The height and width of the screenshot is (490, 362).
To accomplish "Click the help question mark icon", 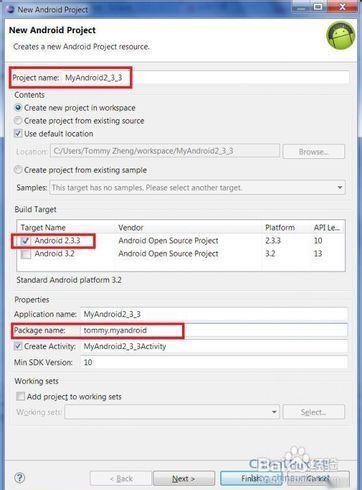I will tap(20, 478).
